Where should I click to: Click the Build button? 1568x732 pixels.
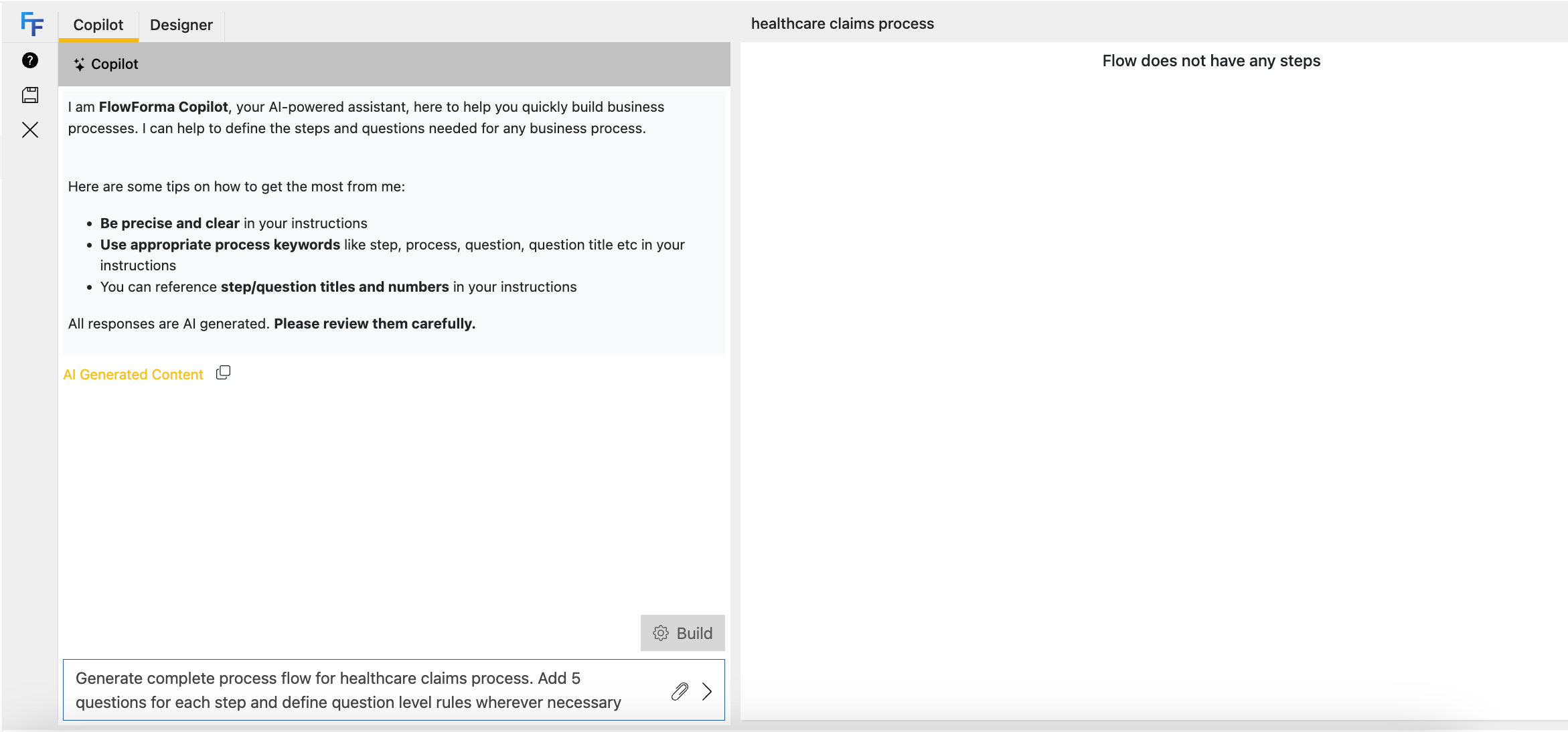pyautogui.click(x=683, y=633)
